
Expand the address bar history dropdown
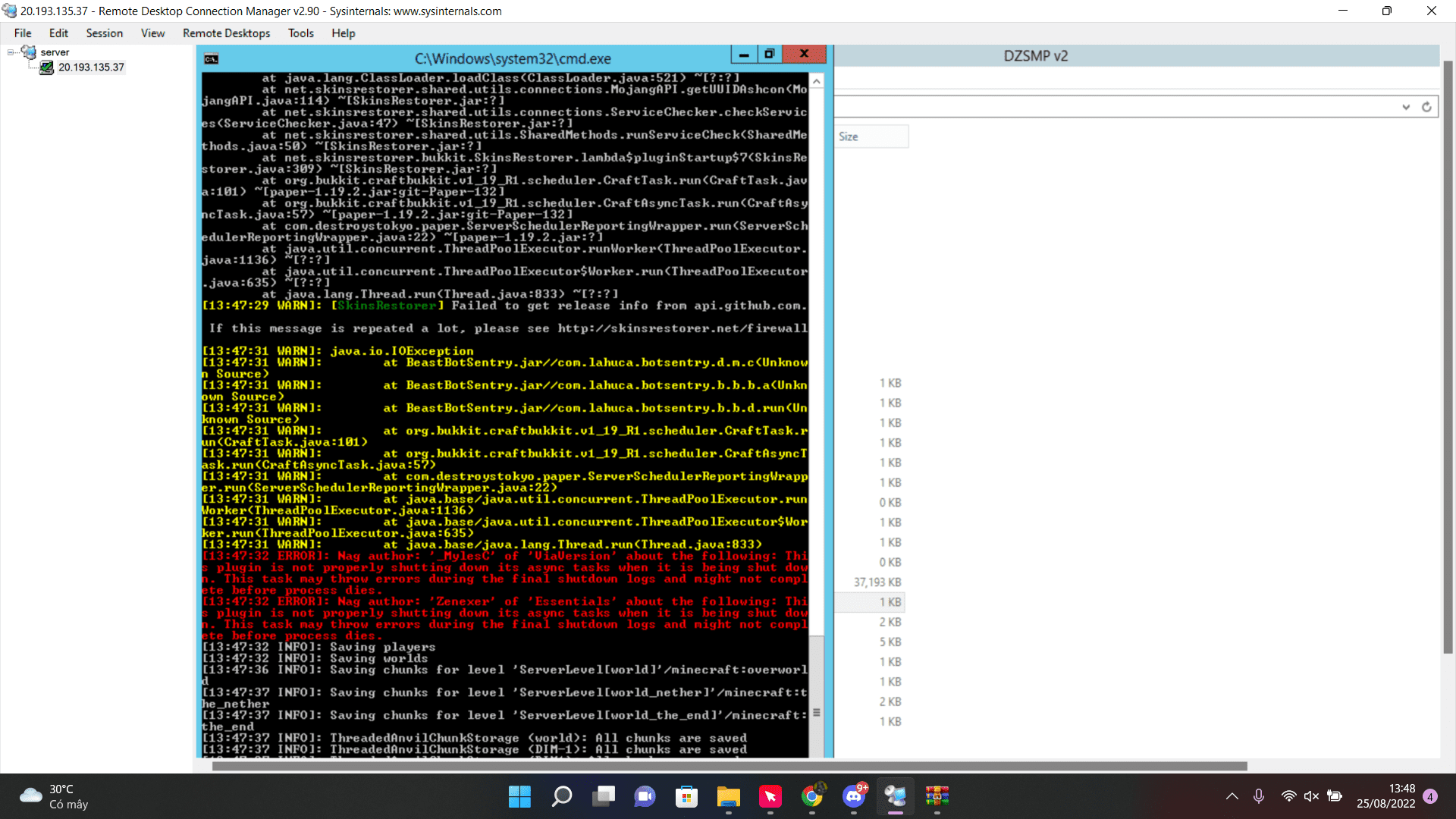tap(1406, 107)
